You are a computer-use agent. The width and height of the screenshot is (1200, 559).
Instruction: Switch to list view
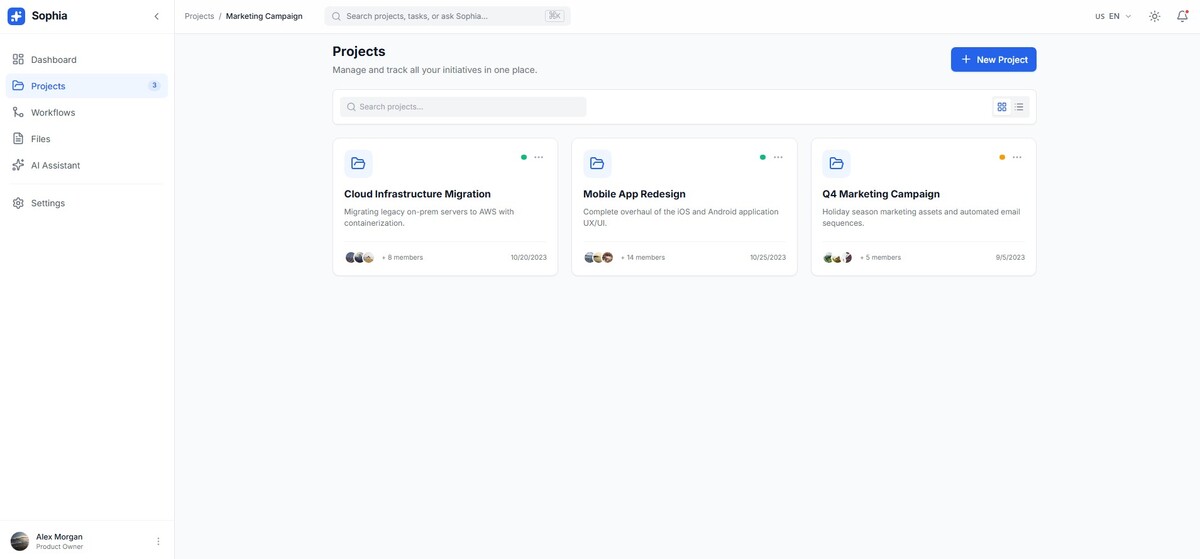coord(1019,107)
